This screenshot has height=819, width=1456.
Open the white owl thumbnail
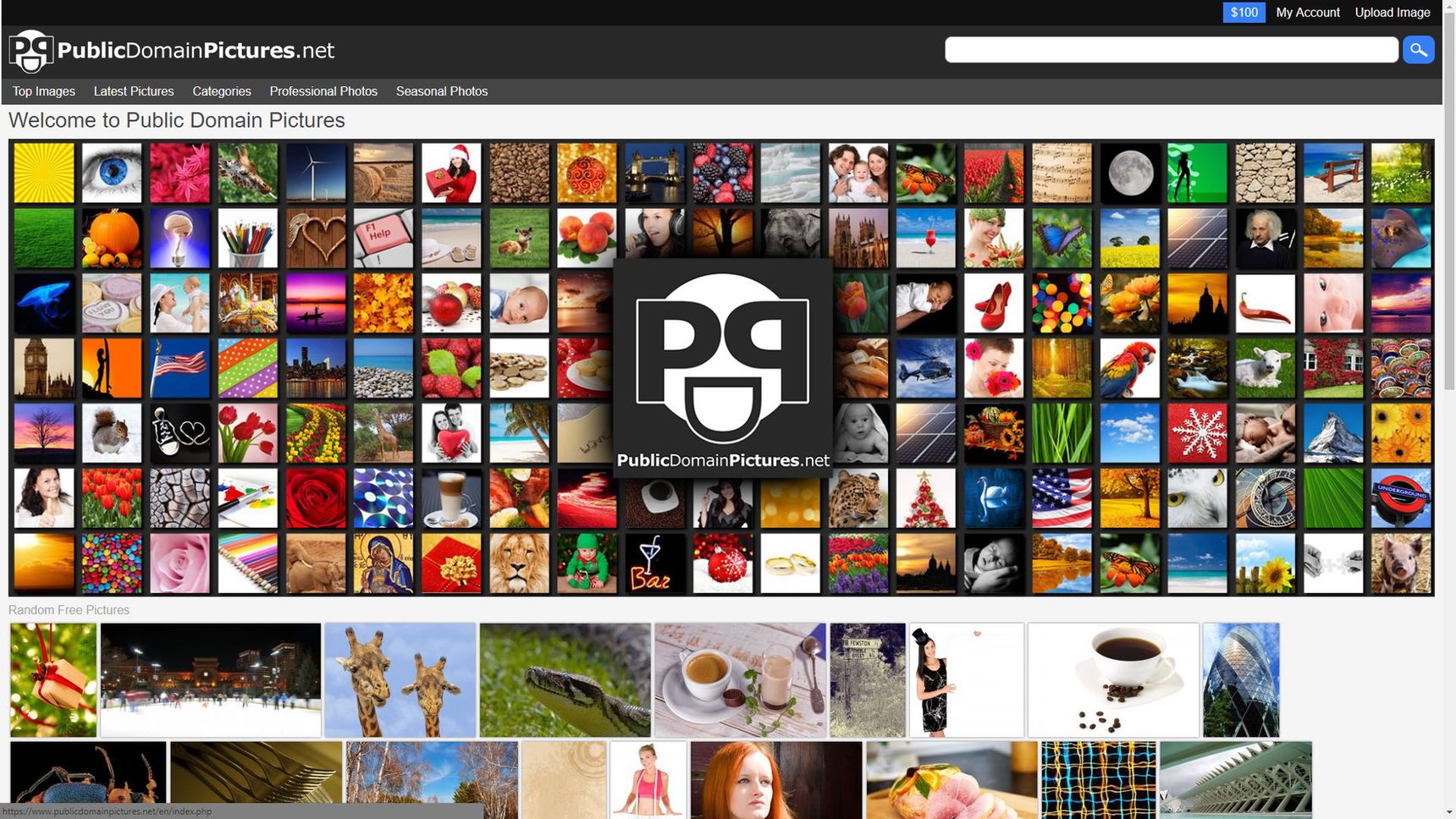tap(1197, 498)
